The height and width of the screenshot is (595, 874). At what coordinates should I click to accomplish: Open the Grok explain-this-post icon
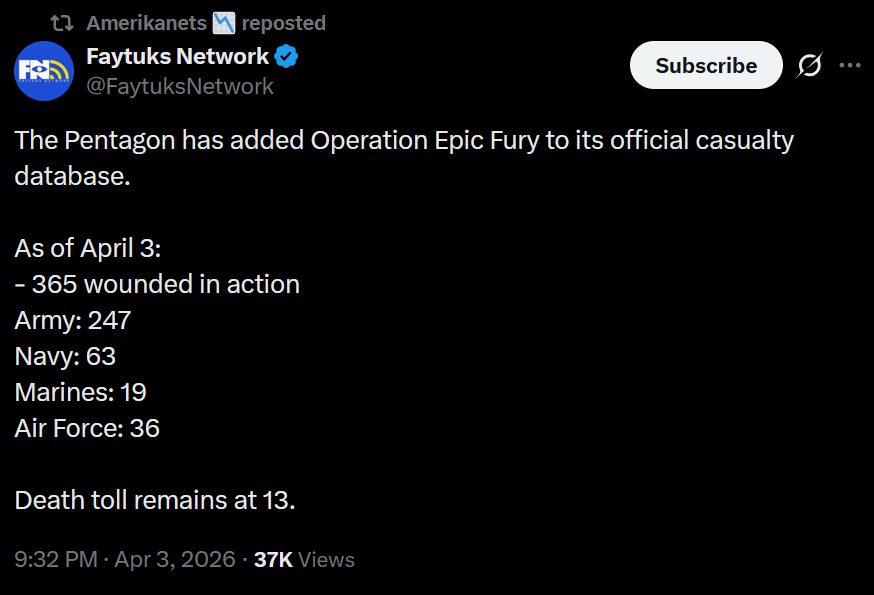(x=809, y=65)
